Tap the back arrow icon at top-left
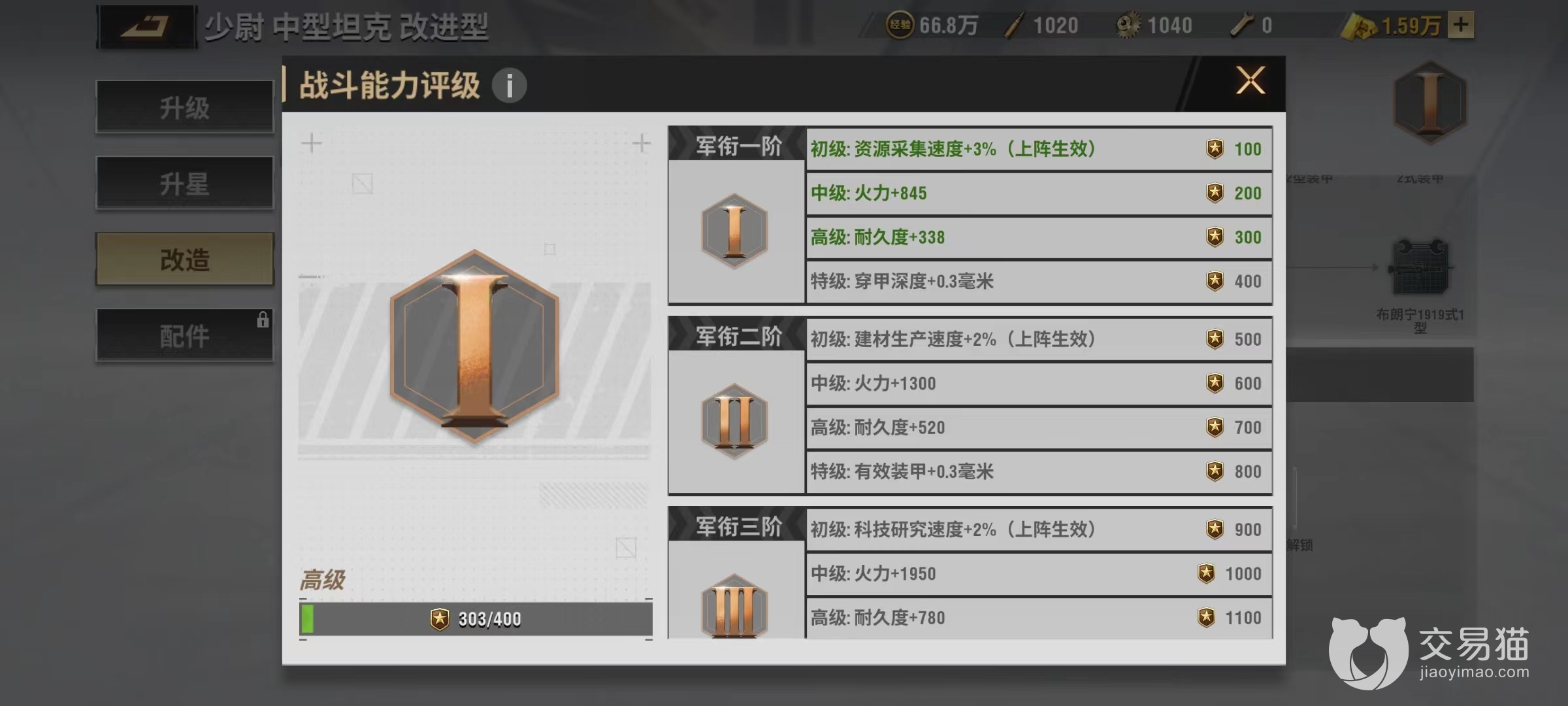1568x706 pixels. pos(146,27)
